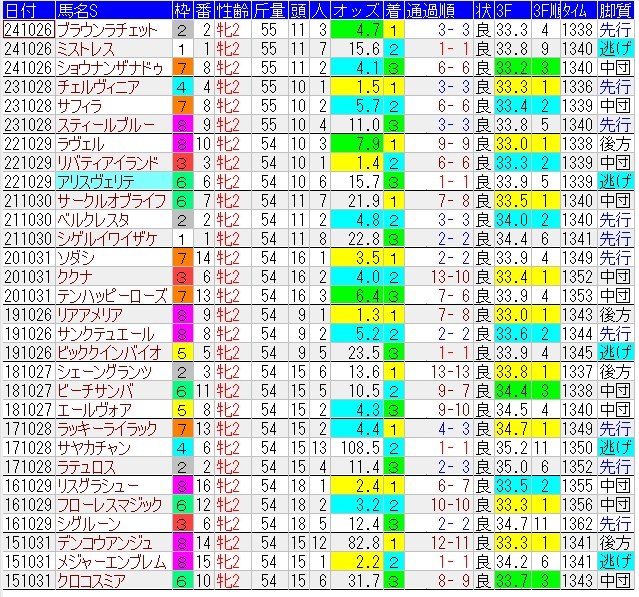Viewport: 639px width, 597px height.
Task: Click the 日付 column header
Action: pos(22,10)
